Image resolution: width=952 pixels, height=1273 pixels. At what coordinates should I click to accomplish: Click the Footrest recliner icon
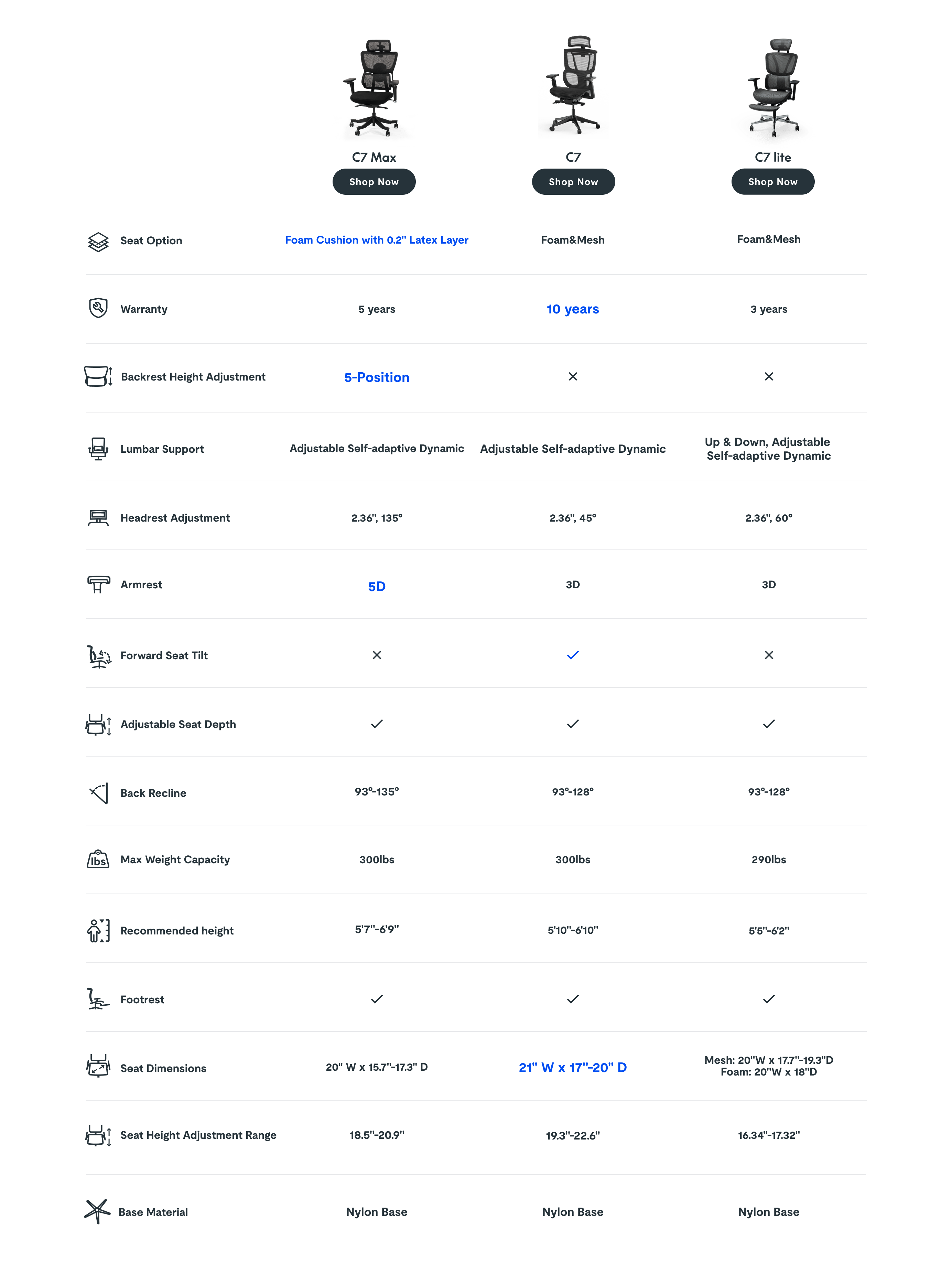[98, 999]
